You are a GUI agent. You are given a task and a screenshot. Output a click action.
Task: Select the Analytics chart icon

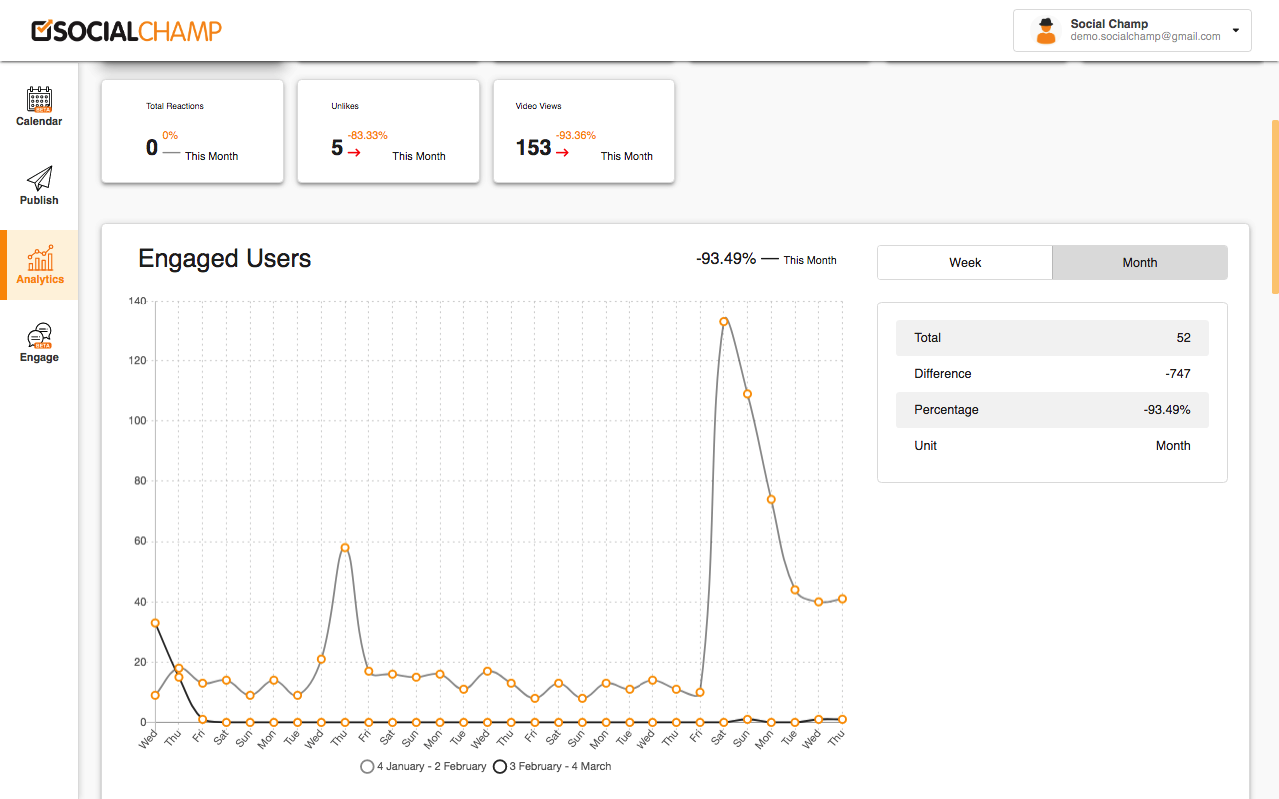point(40,259)
